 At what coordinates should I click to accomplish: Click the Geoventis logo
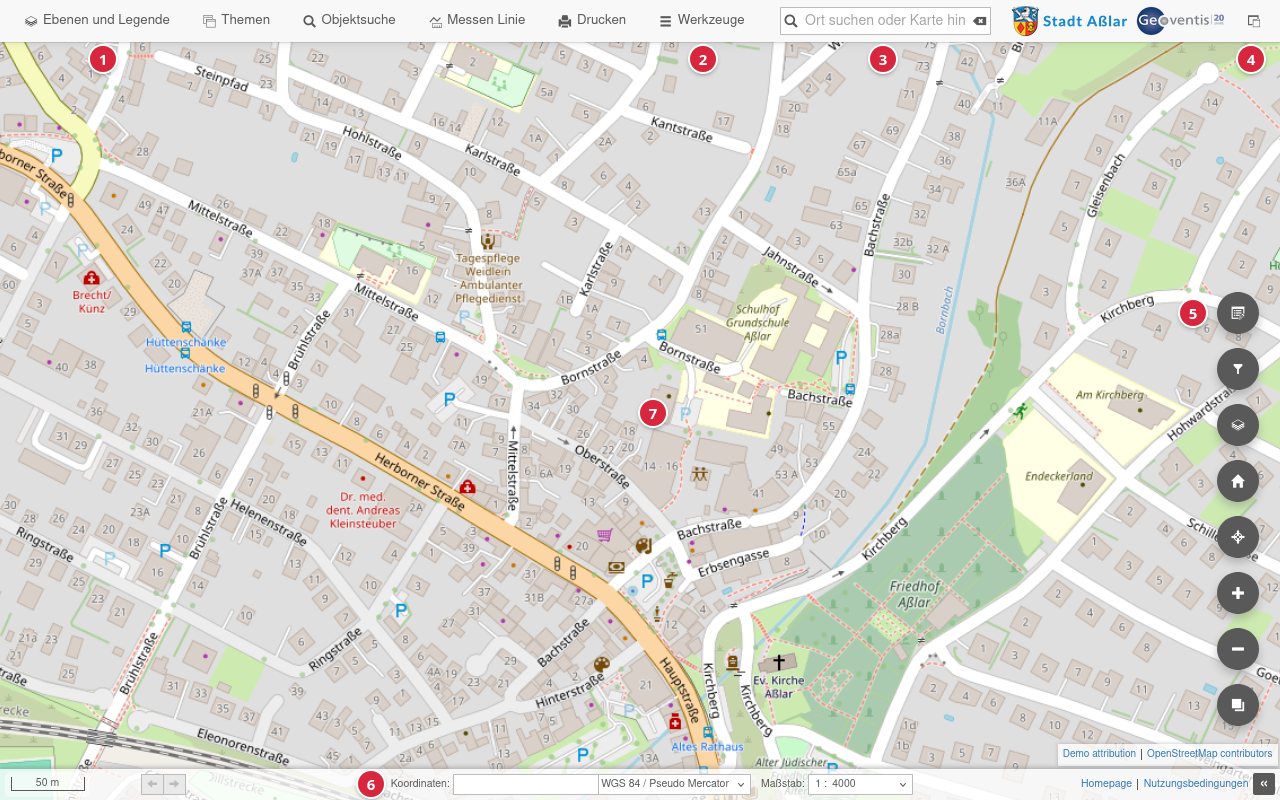click(x=1181, y=20)
